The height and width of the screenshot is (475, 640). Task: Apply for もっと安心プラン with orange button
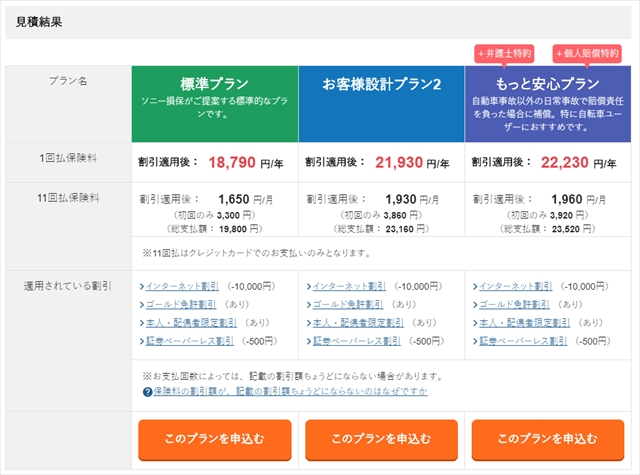coord(548,439)
